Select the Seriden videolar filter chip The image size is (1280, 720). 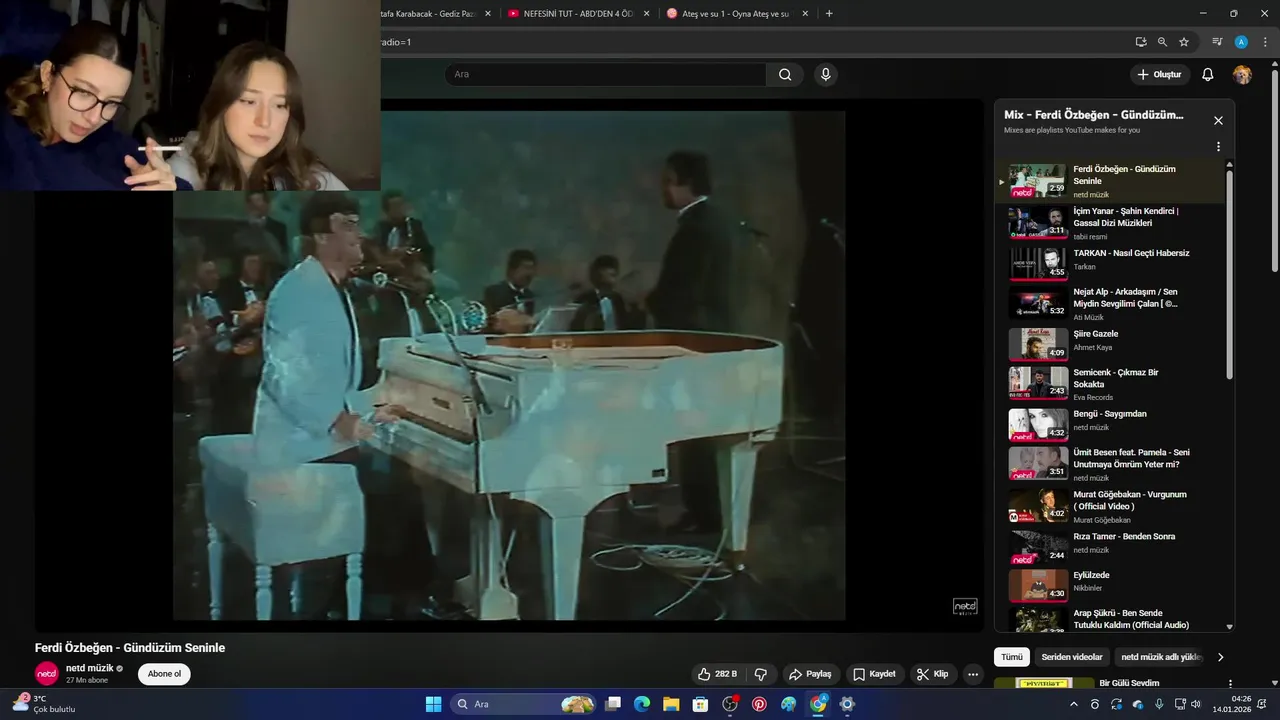(1072, 657)
